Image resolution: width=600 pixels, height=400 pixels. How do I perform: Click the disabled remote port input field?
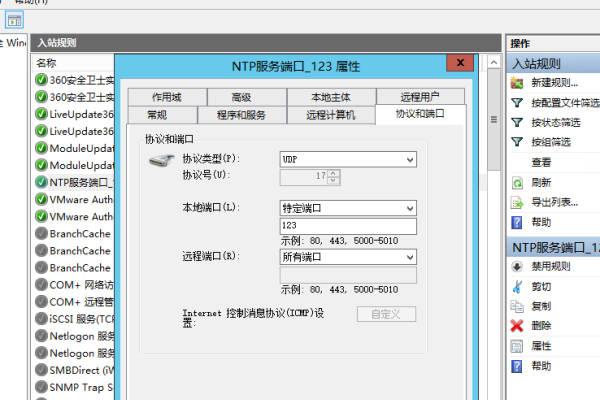(x=348, y=275)
